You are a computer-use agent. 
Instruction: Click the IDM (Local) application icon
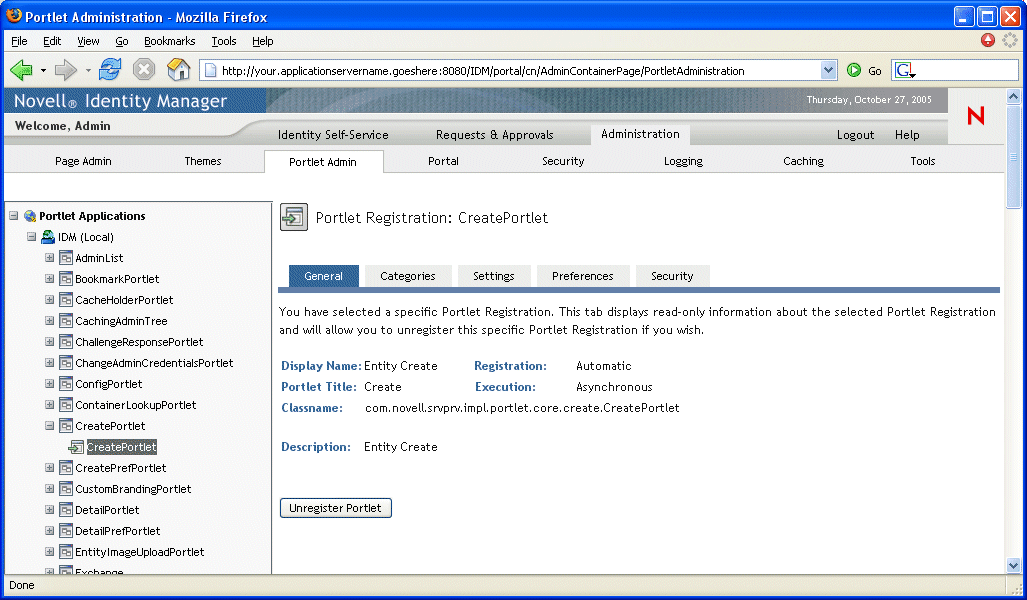pos(48,237)
